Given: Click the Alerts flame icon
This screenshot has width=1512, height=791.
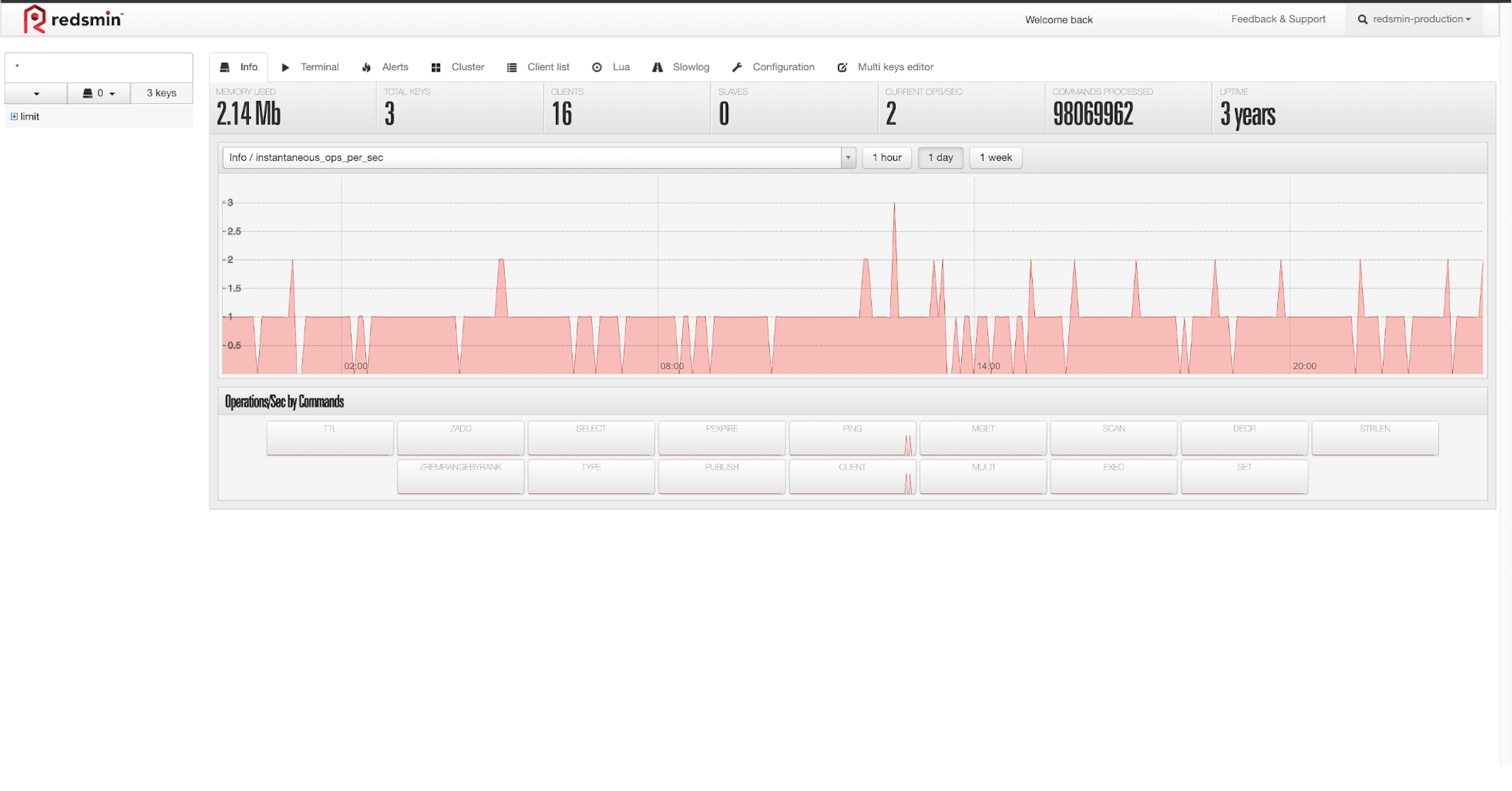Looking at the screenshot, I should coord(367,67).
